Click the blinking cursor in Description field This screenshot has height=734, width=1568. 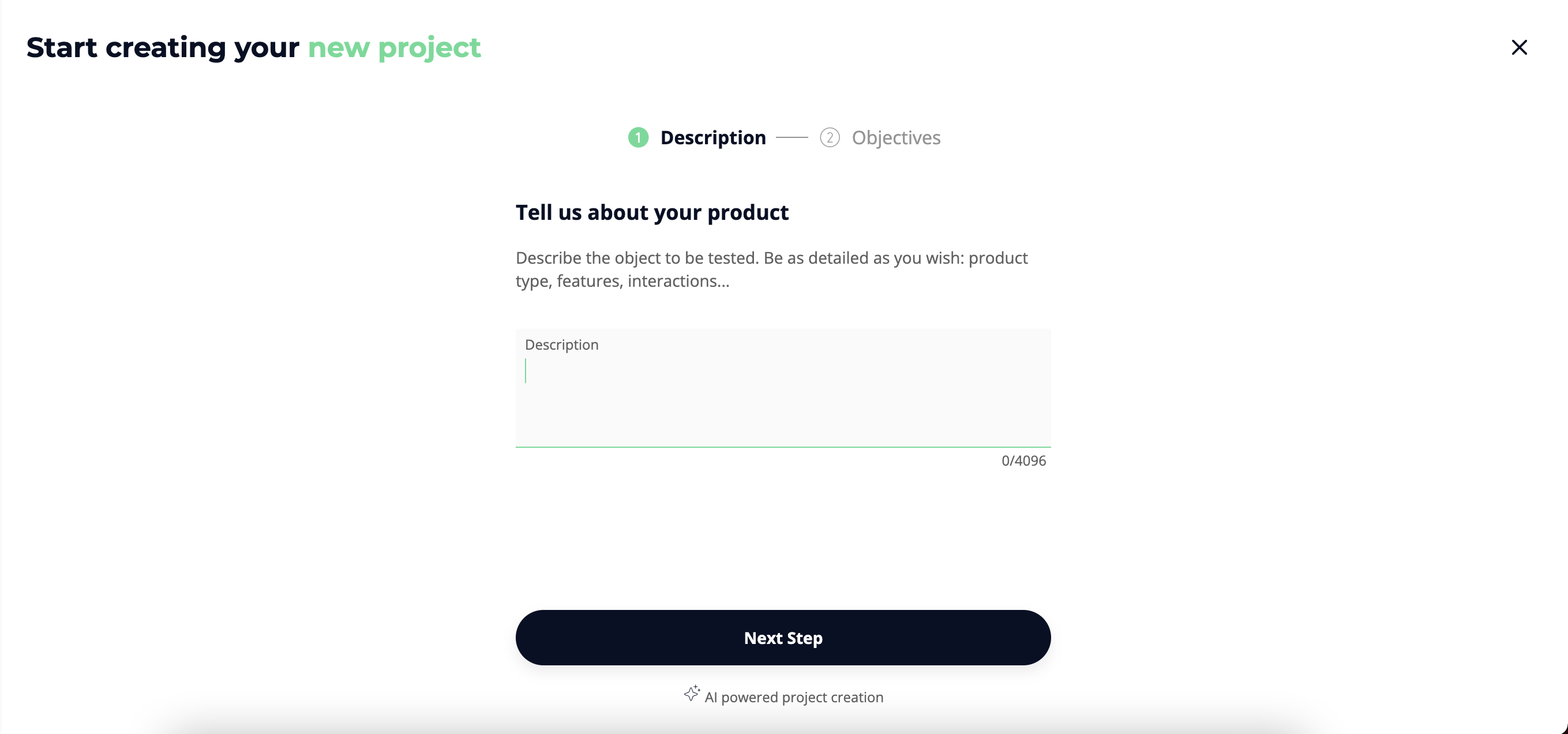click(x=526, y=370)
